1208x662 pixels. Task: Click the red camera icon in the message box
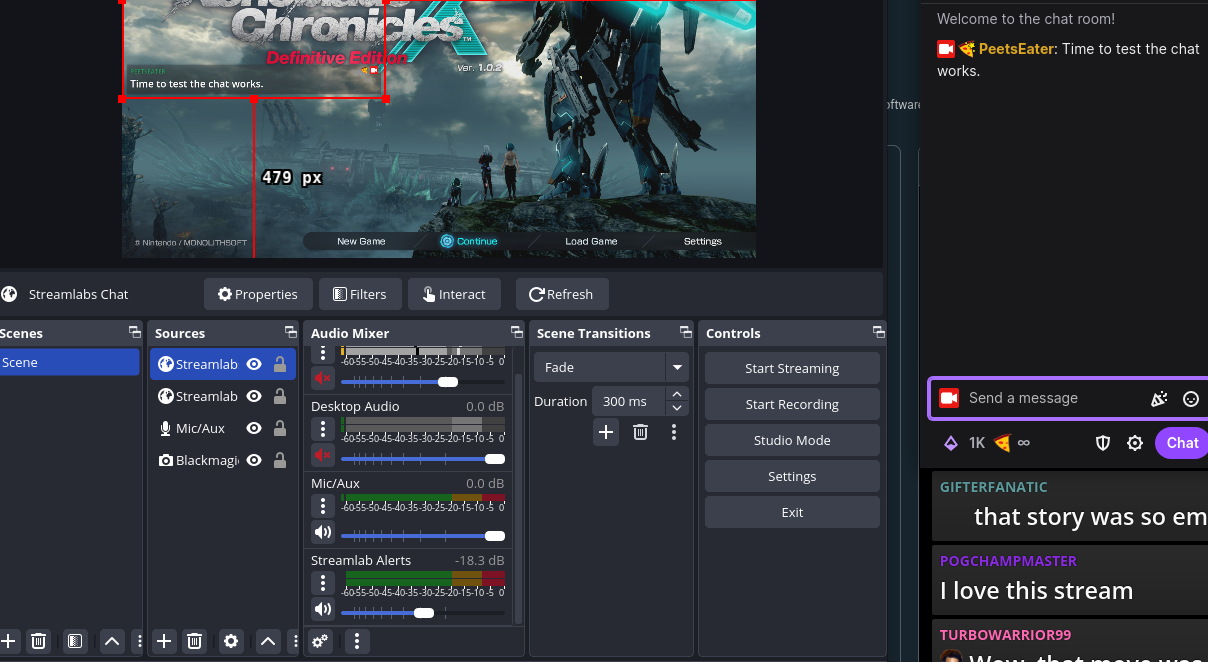pos(949,398)
